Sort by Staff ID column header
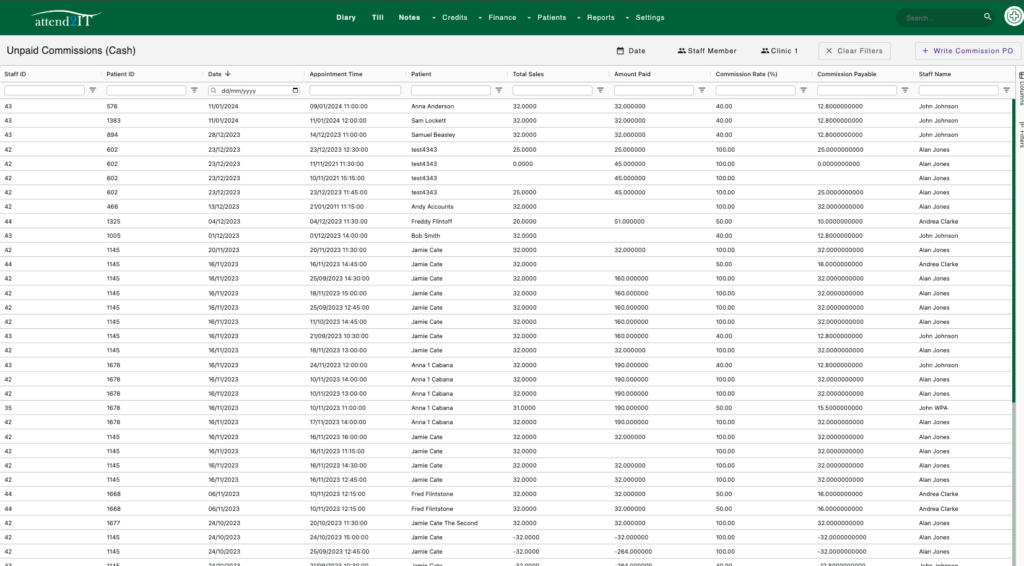The image size is (1024, 566). point(15,74)
